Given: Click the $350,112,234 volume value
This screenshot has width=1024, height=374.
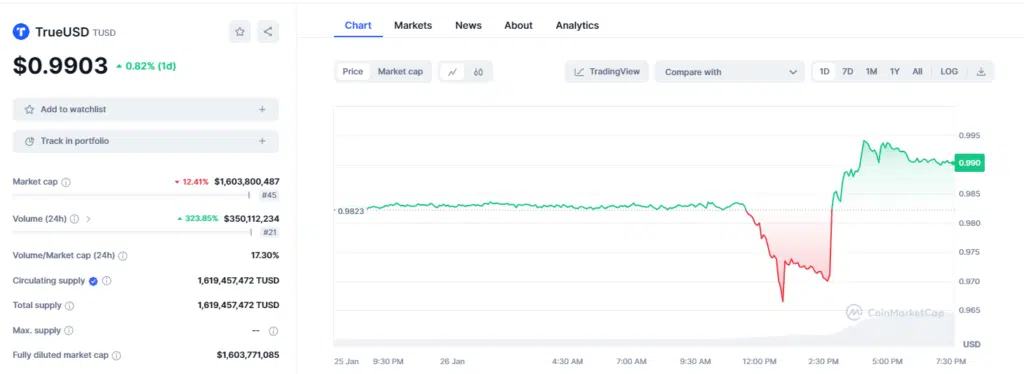Looking at the screenshot, I should (x=251, y=219).
